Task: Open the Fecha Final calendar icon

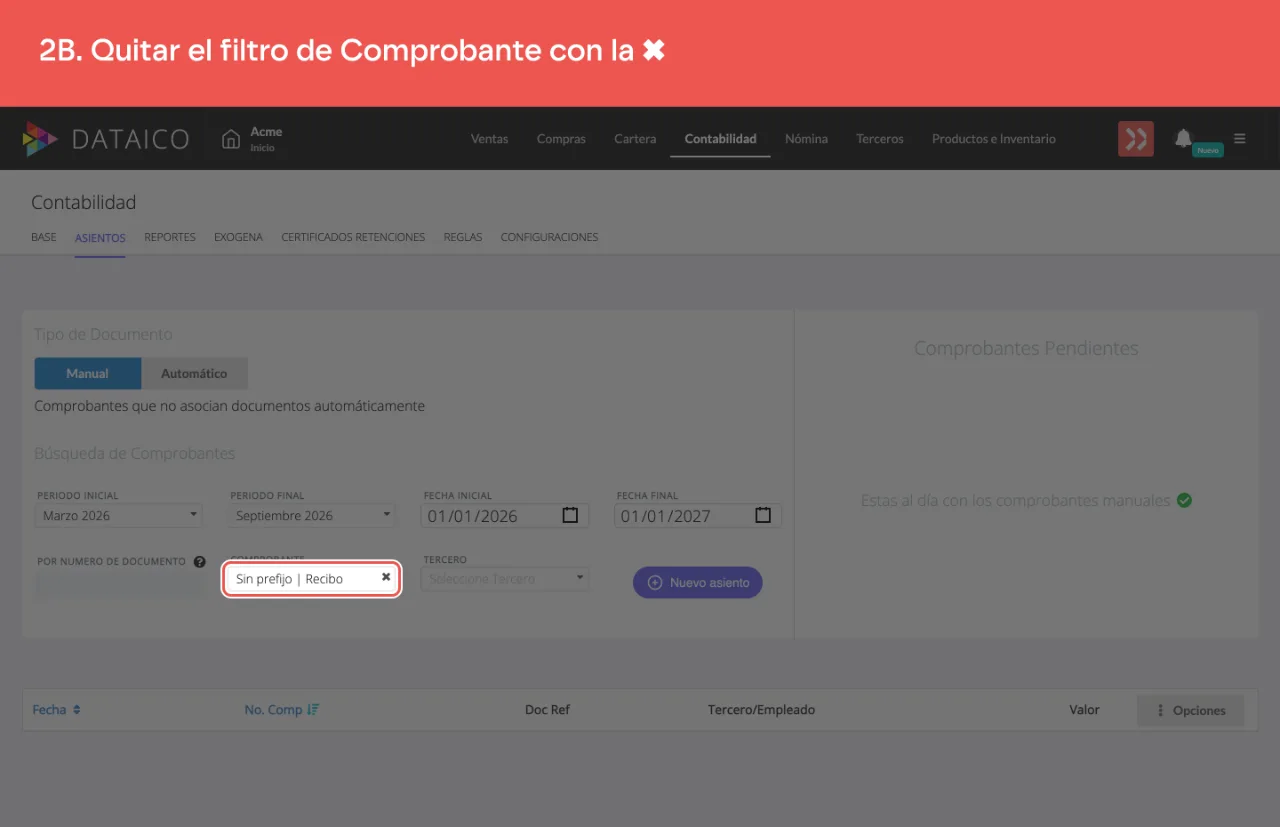Action: (763, 516)
